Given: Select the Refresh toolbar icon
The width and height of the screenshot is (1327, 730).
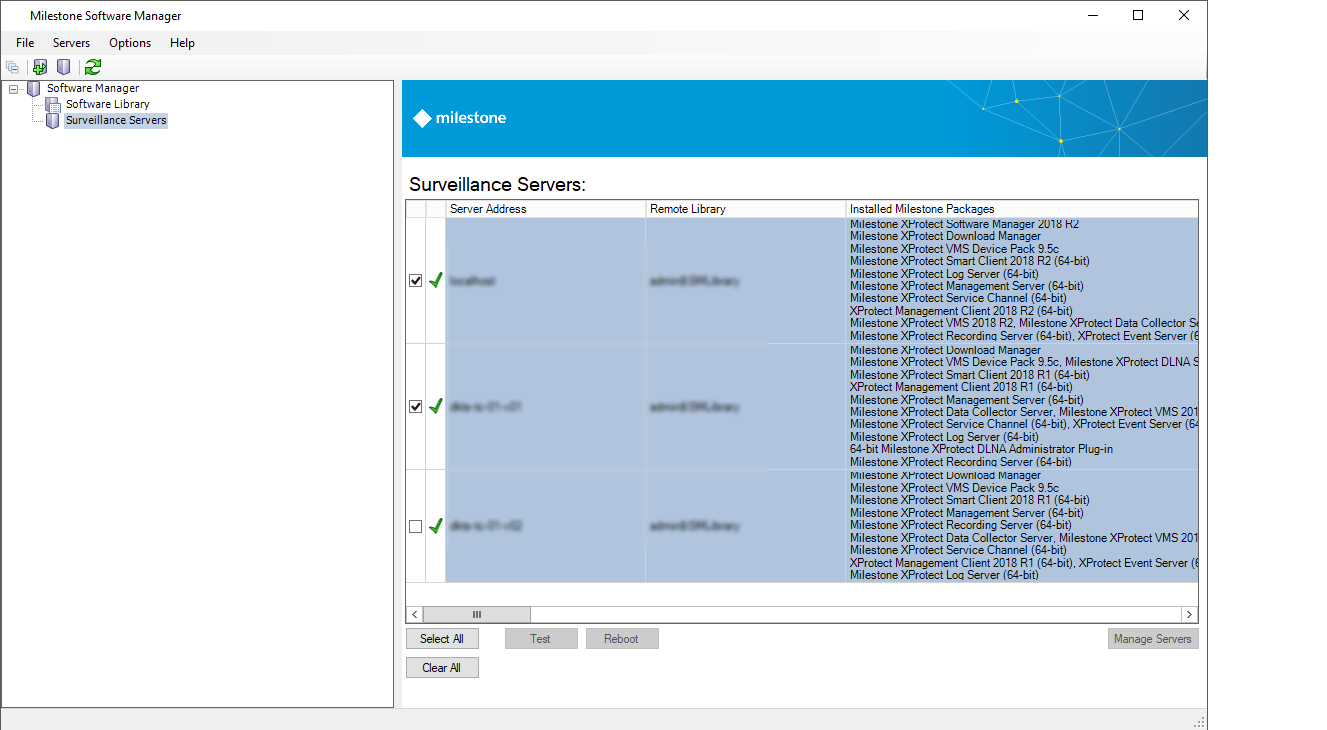Looking at the screenshot, I should point(93,67).
